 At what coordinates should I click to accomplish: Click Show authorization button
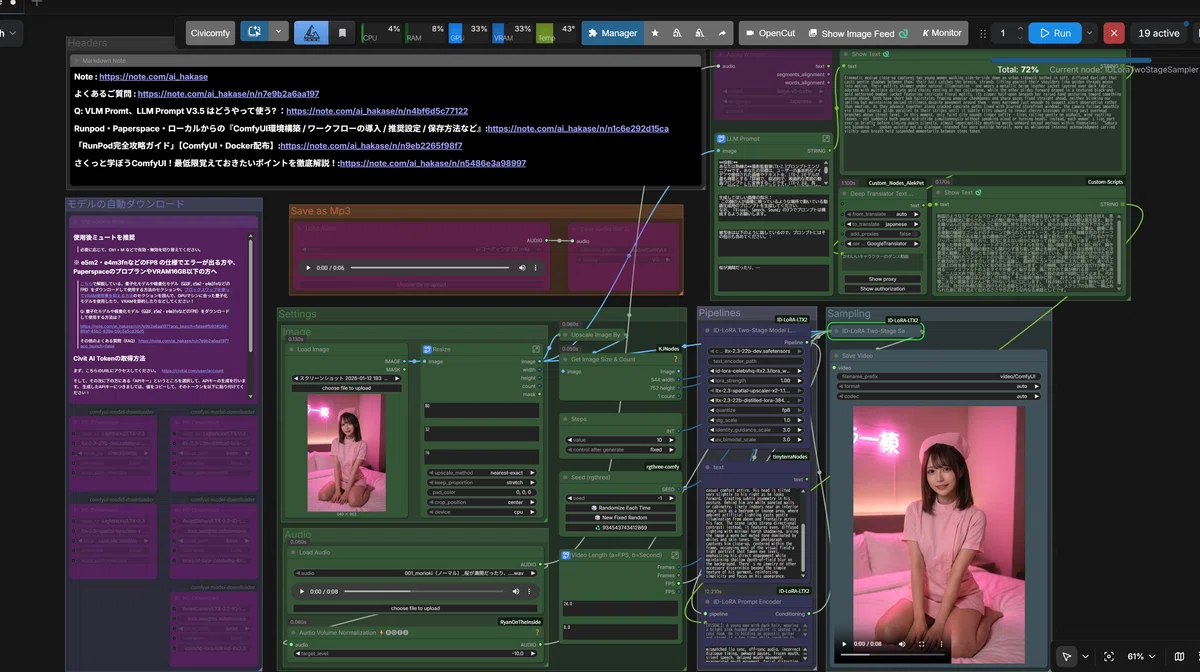click(x=883, y=289)
